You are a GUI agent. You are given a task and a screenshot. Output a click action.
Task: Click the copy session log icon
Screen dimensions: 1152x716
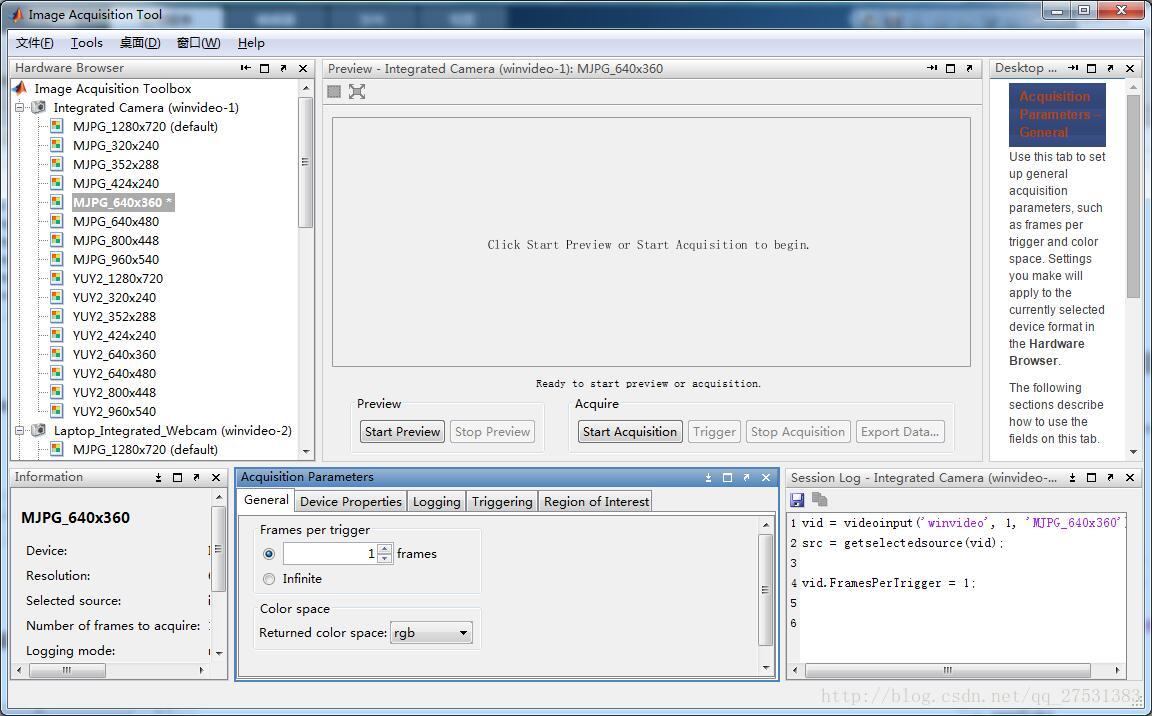point(819,500)
